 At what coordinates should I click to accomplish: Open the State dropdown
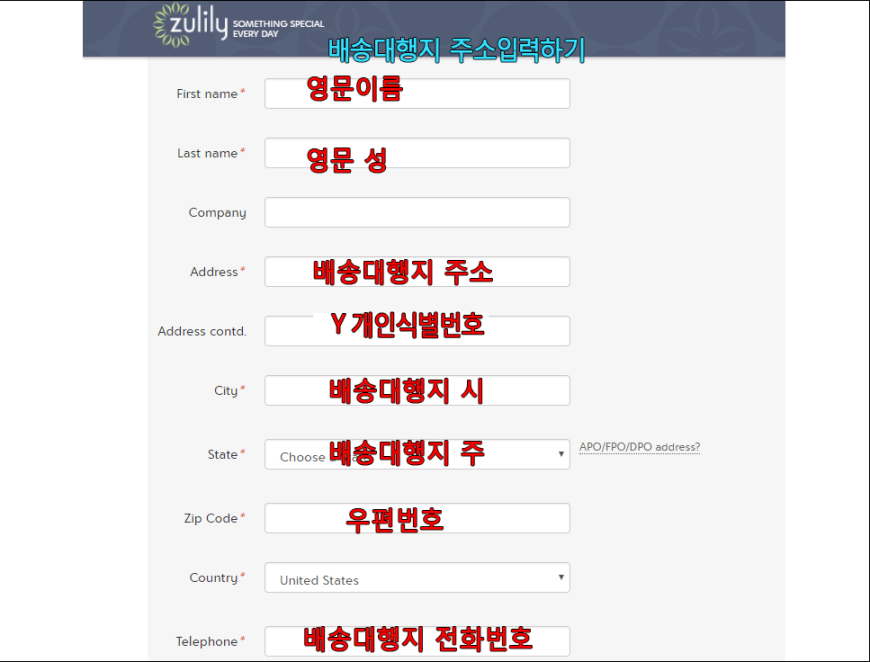pyautogui.click(x=417, y=454)
